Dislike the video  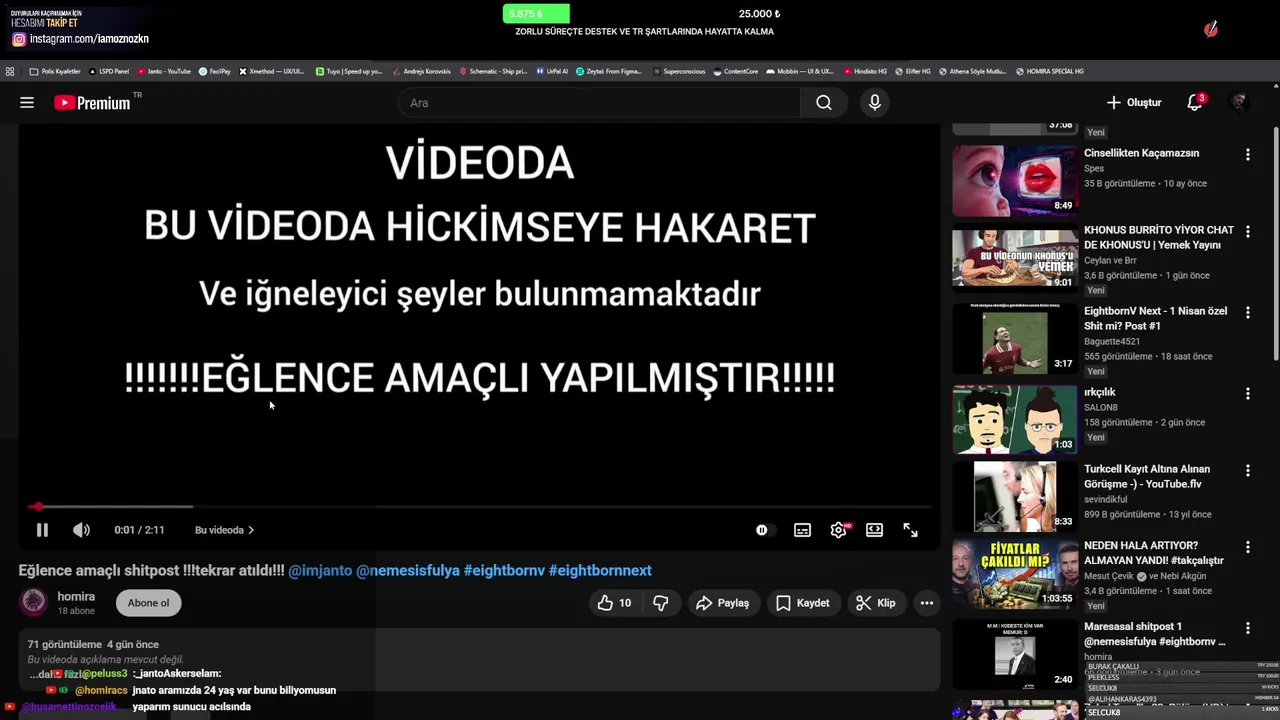click(x=660, y=603)
